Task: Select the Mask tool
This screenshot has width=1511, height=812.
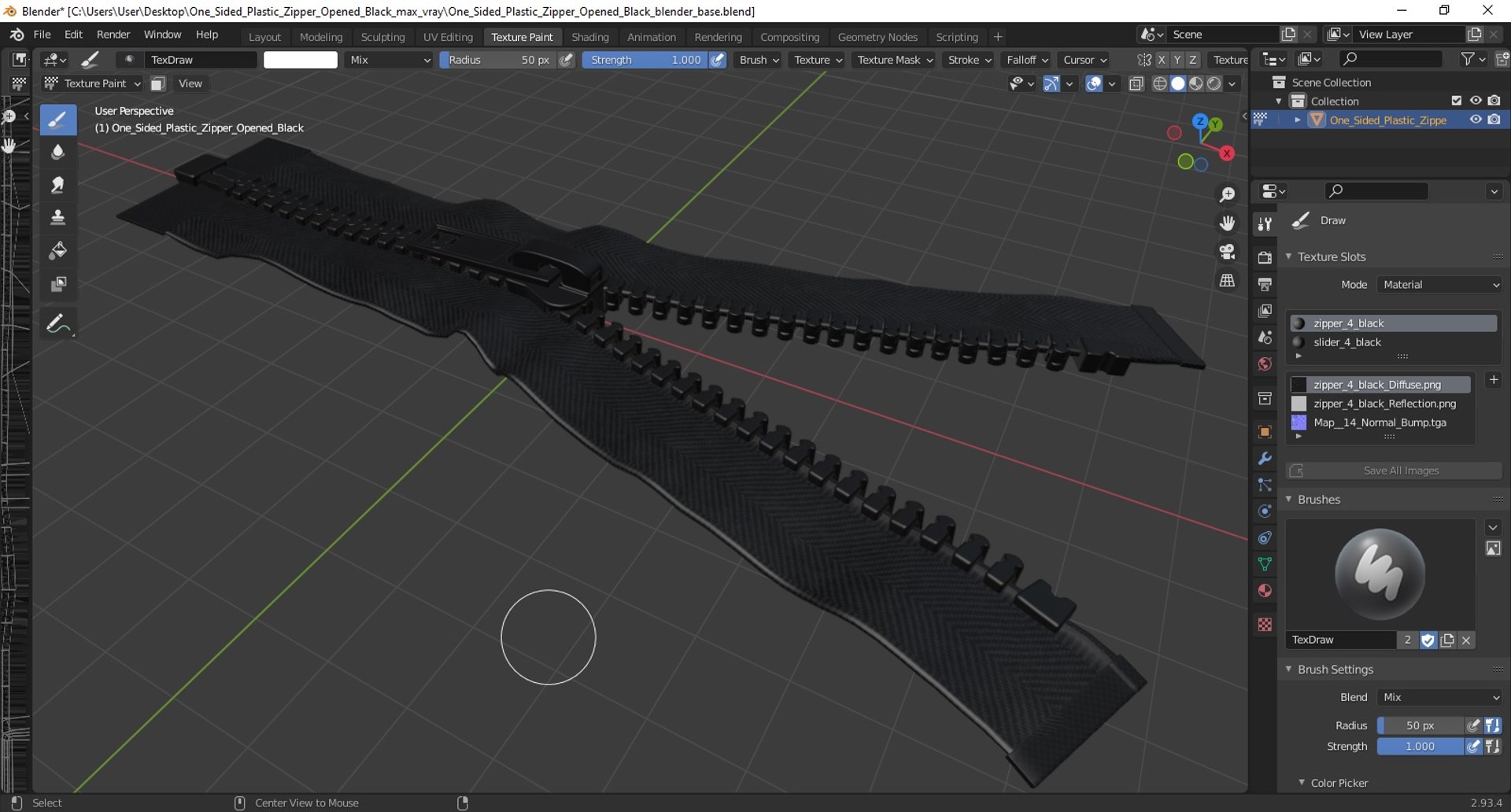Action: (x=58, y=284)
